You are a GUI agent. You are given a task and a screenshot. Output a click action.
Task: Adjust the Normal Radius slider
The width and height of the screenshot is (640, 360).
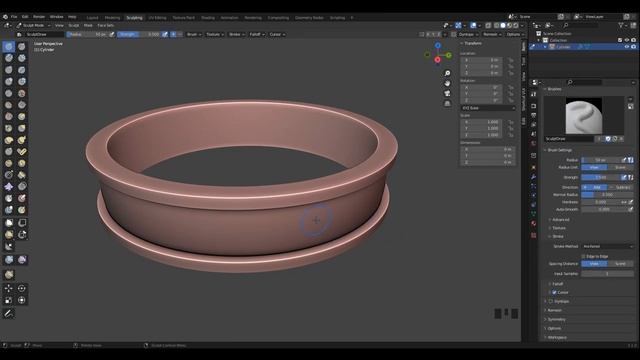(607, 195)
